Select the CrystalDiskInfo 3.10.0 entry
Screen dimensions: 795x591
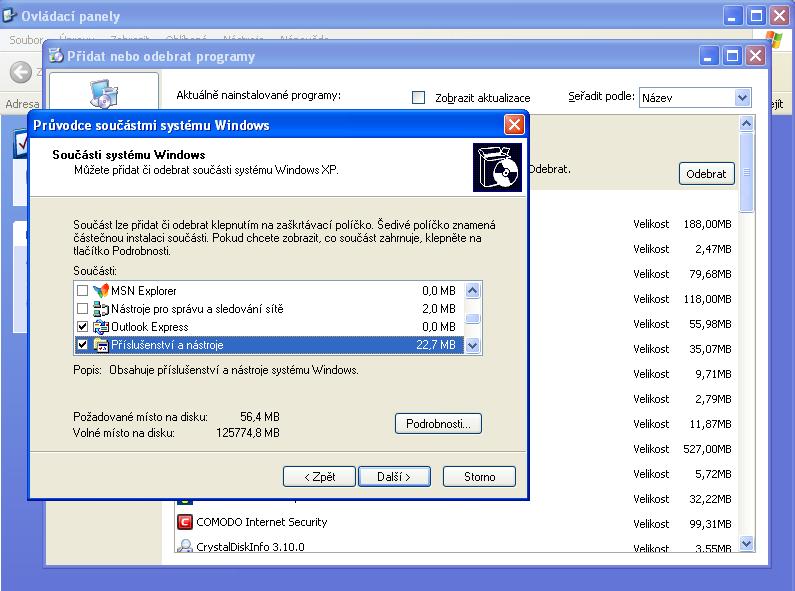[250, 546]
